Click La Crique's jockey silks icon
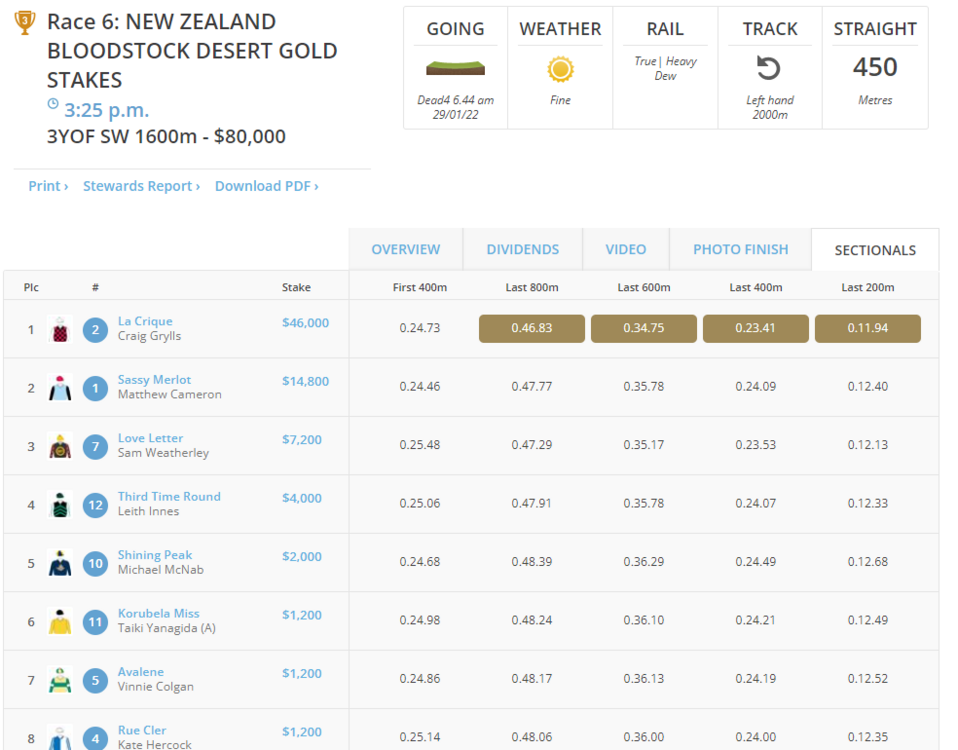This screenshot has width=958, height=750. (x=60, y=329)
